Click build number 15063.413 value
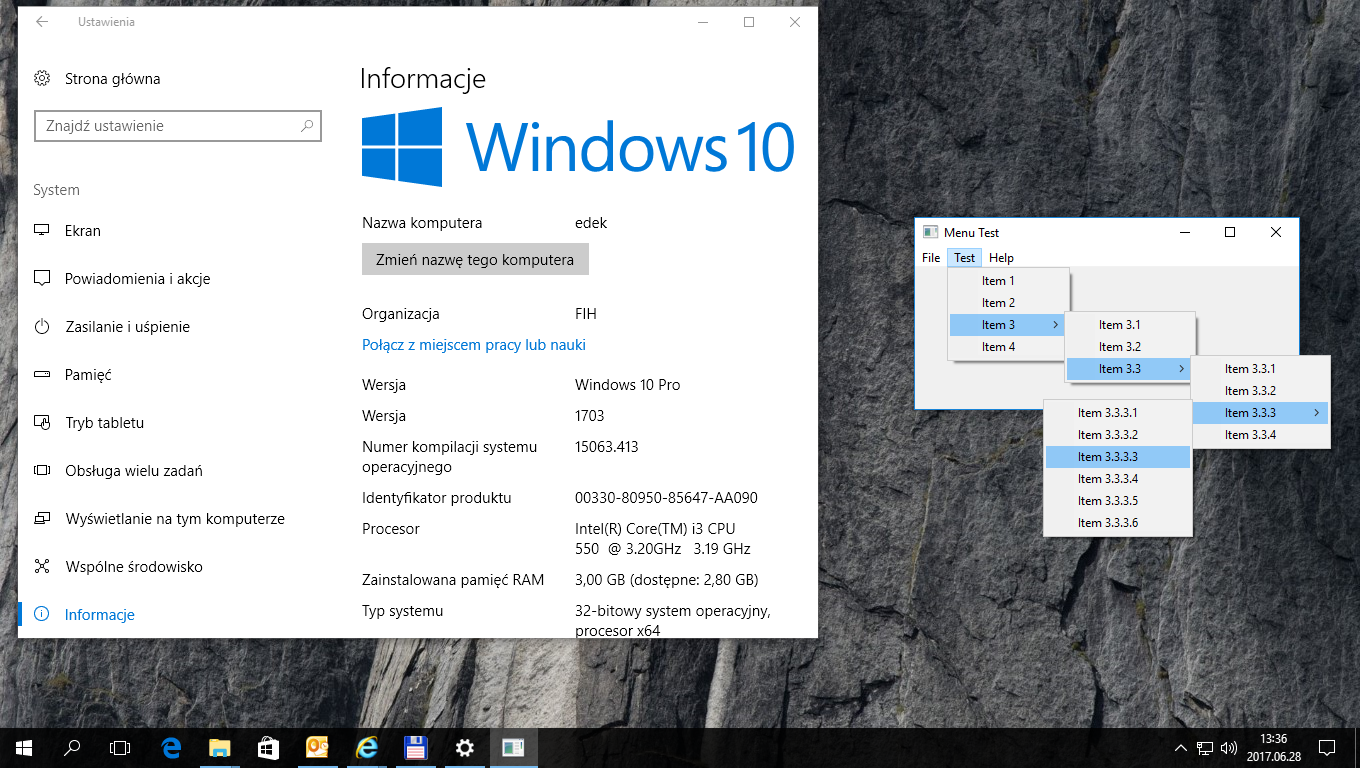 point(606,447)
